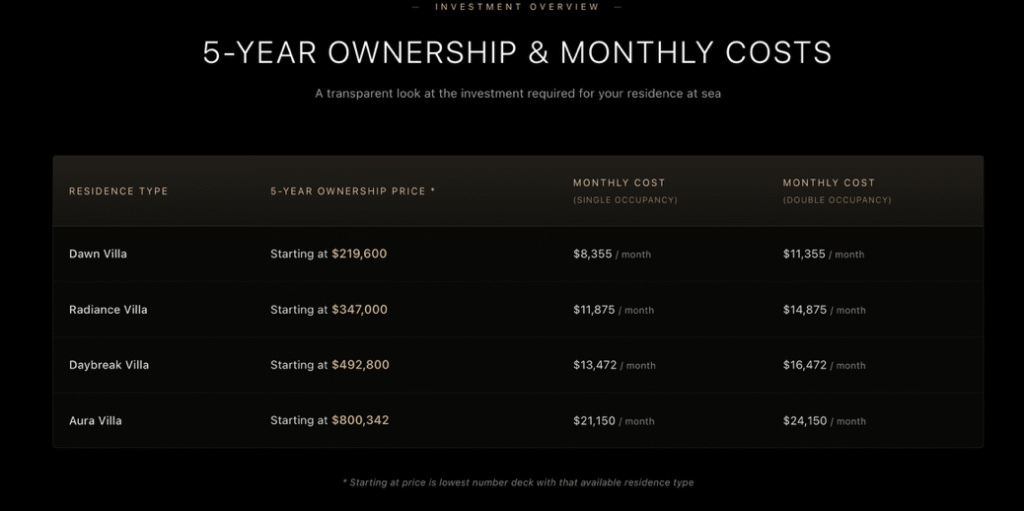Click the Aura Villa residence name

[x=96, y=421]
